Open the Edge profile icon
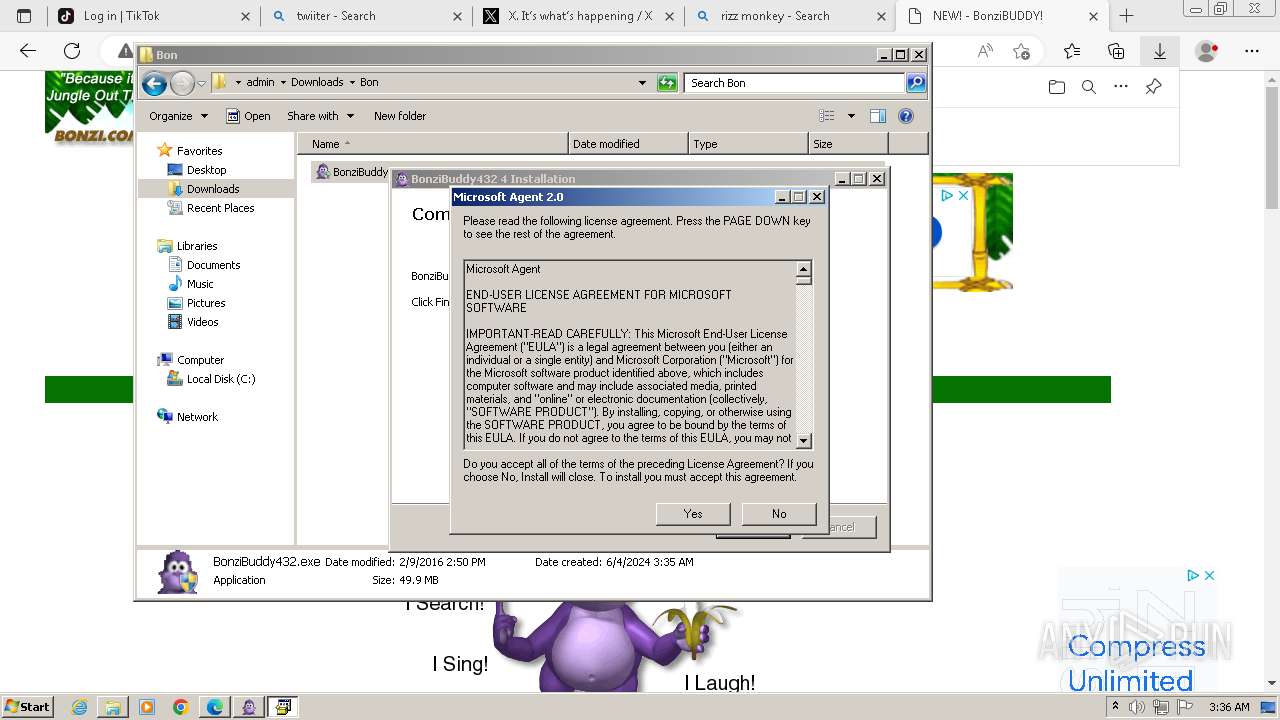 pos(1207,51)
